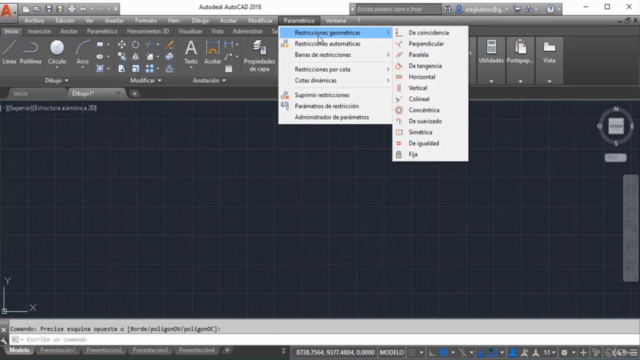Open the Utilidades panel button

coord(491,52)
